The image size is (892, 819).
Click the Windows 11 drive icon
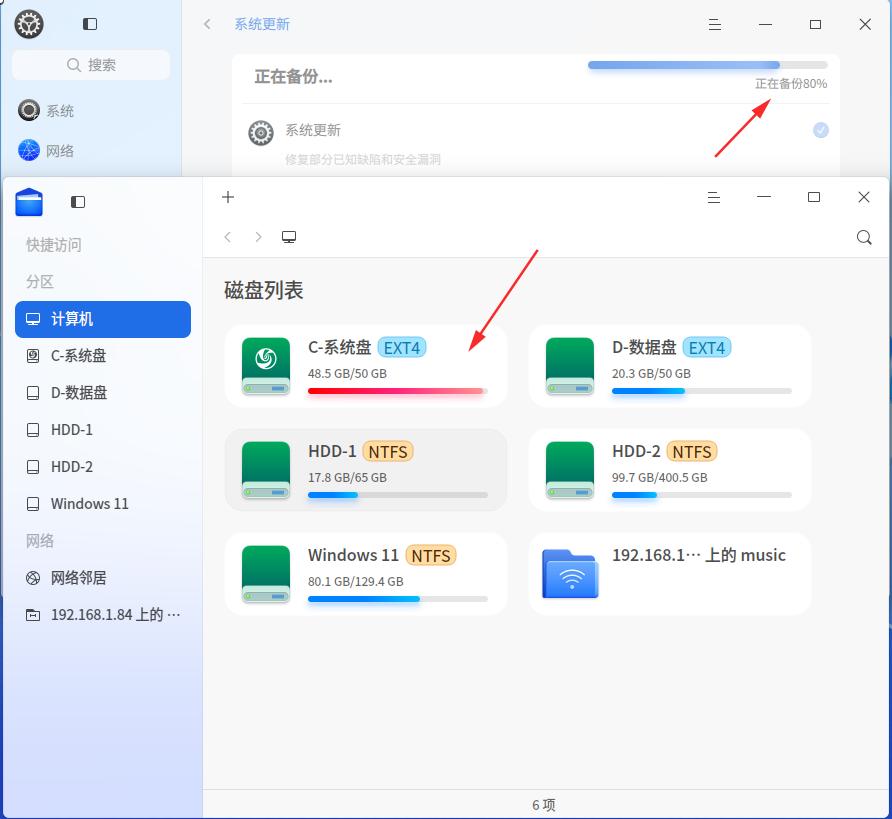266,574
